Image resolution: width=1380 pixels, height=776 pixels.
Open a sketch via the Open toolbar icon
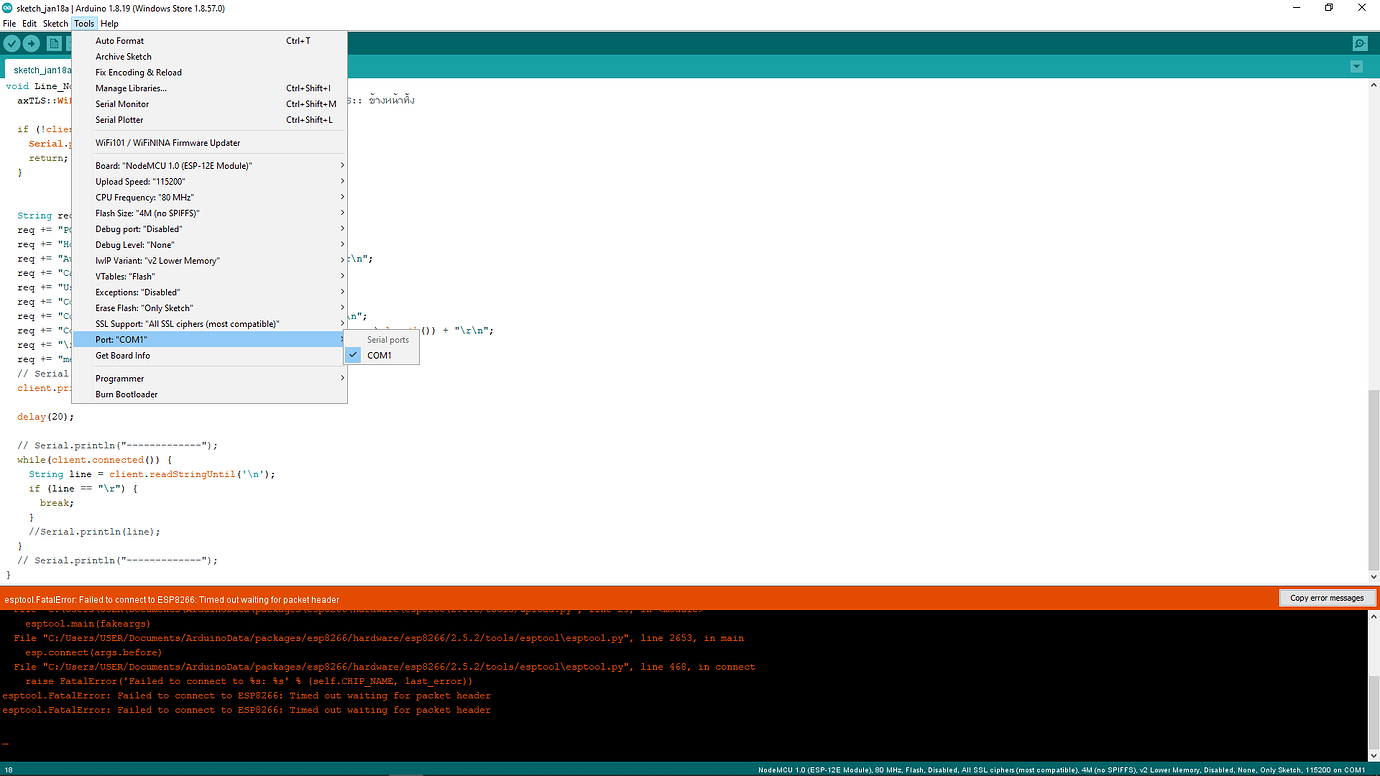pos(71,43)
